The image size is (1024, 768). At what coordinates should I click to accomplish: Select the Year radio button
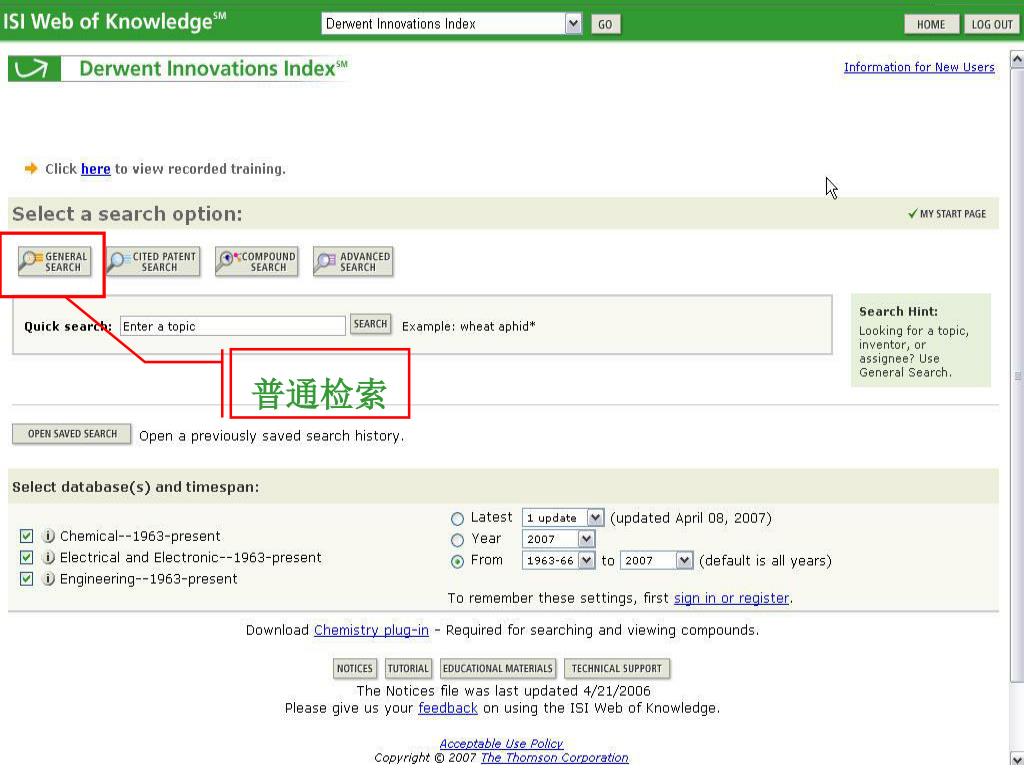[457, 540]
